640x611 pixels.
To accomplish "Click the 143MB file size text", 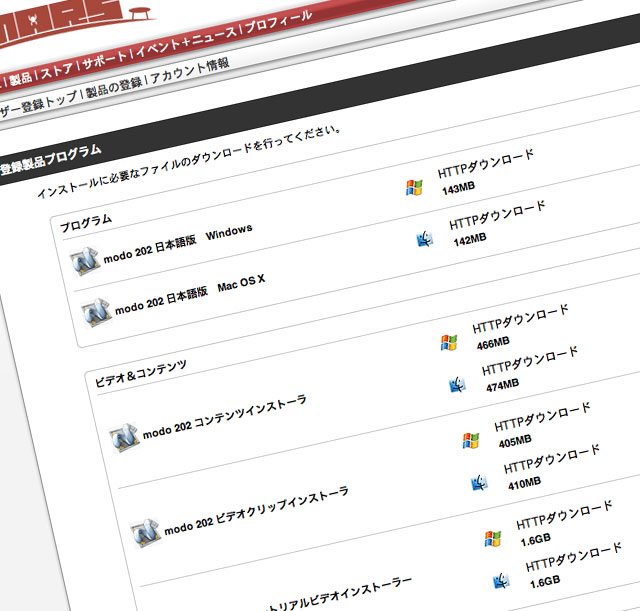I will pos(459,188).
